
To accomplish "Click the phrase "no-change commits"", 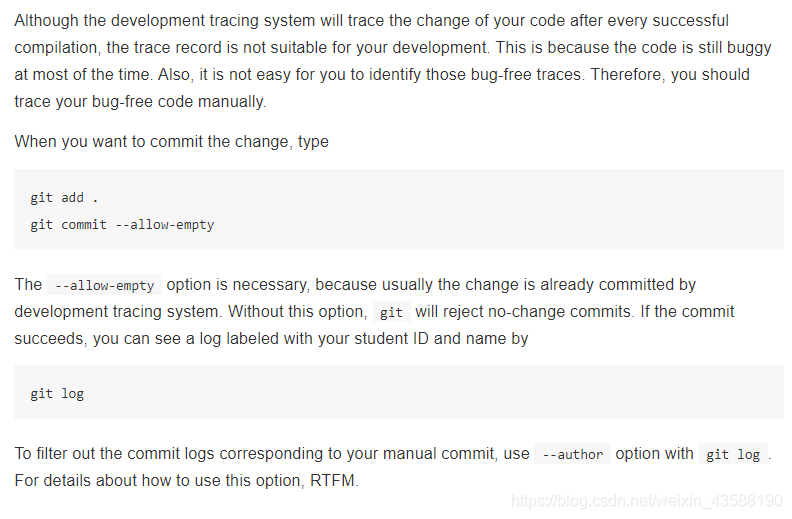I will tap(558, 311).
